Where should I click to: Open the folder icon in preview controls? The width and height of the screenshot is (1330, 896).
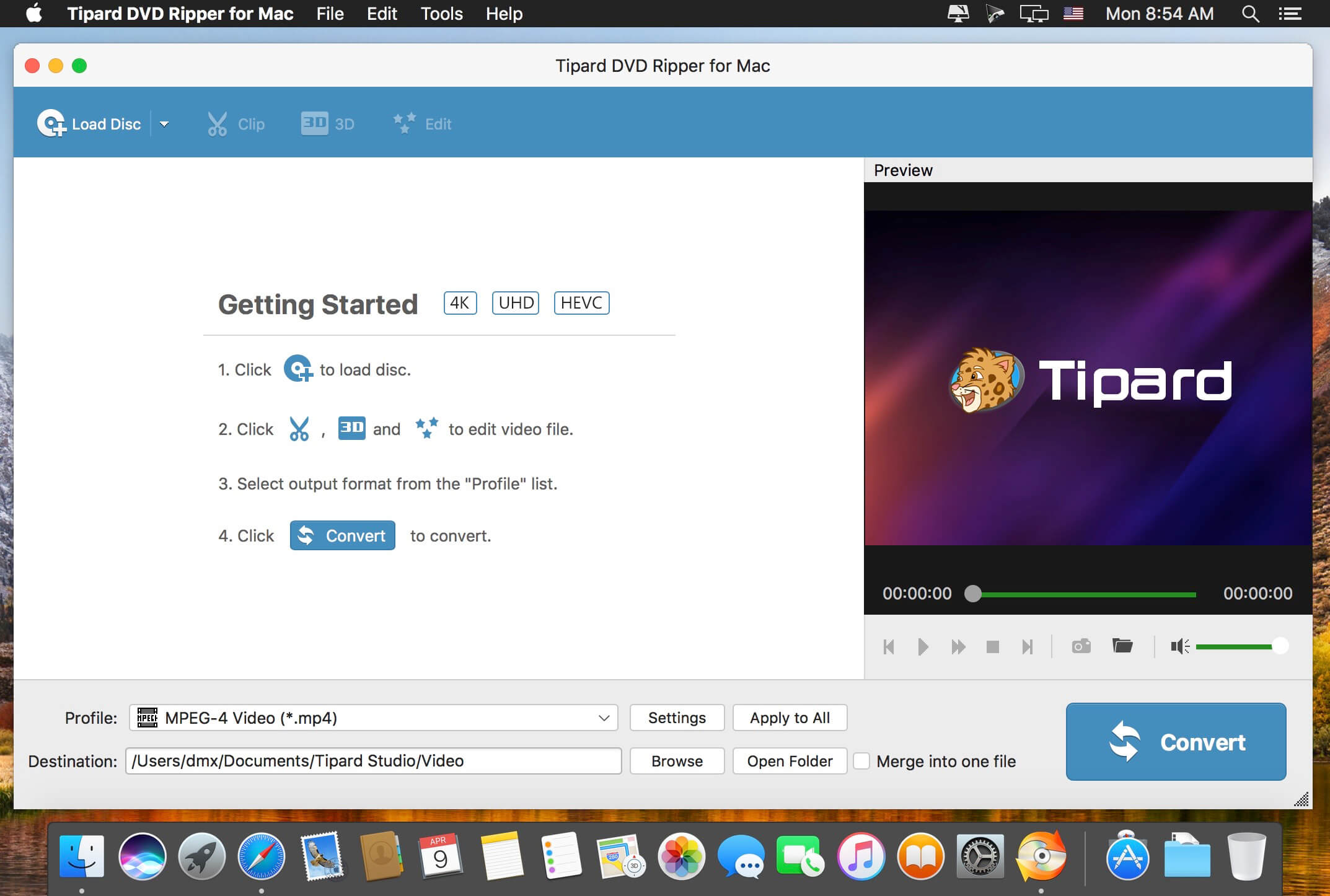coord(1122,646)
